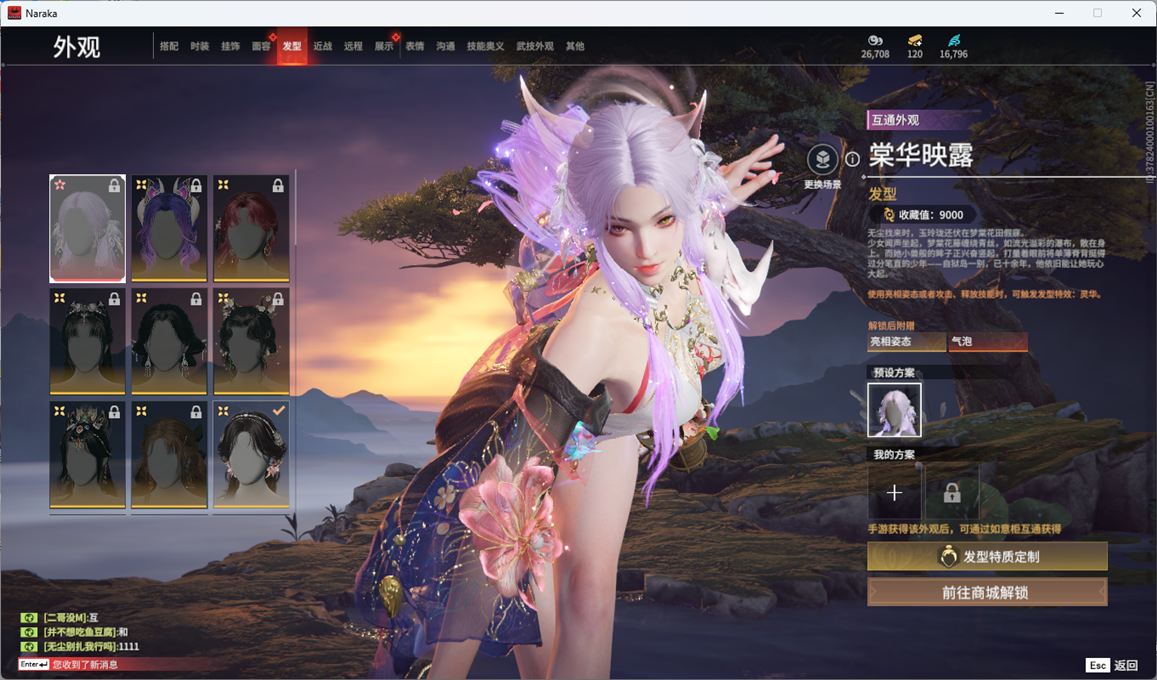
Task: Click the hairstyle list scrollbar
Action: (295, 208)
